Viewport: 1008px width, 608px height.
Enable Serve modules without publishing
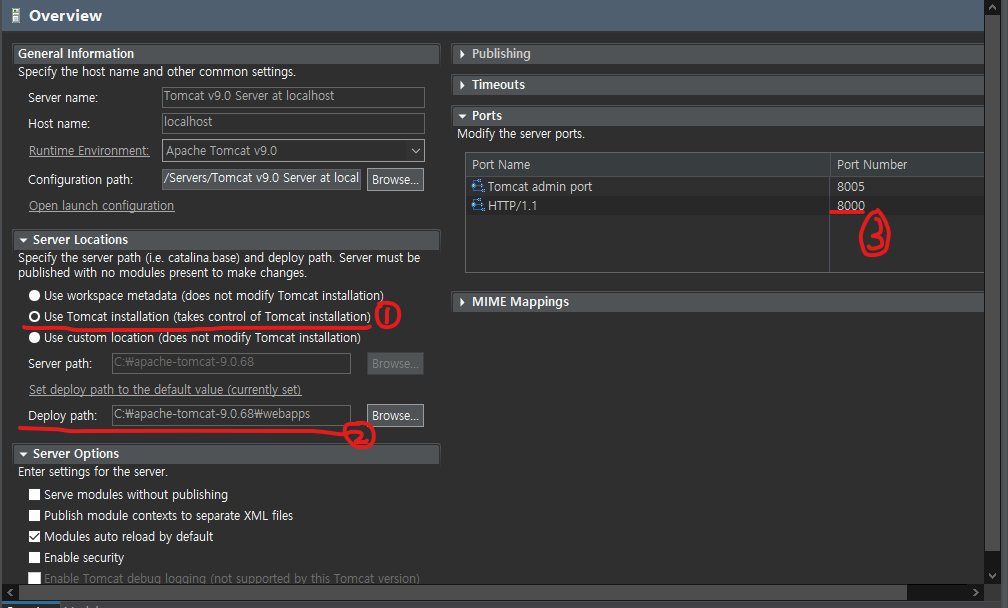pyautogui.click(x=35, y=495)
